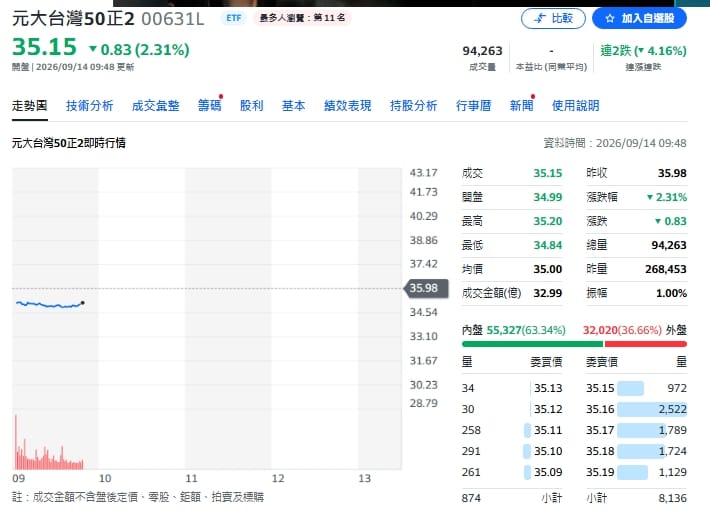This screenshot has width=710, height=514.
Task: Open the 技術分析 tab
Action: 90,106
